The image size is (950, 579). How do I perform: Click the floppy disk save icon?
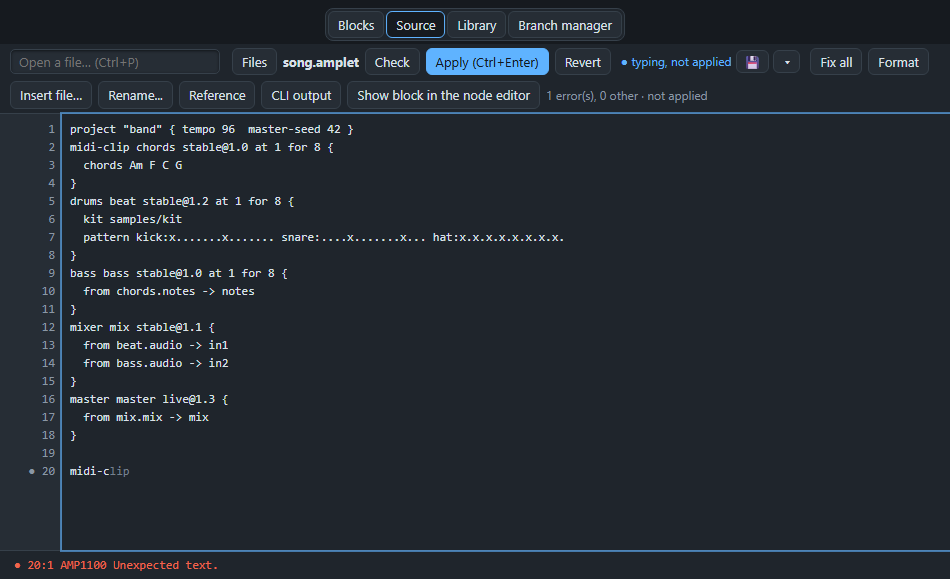coord(752,62)
